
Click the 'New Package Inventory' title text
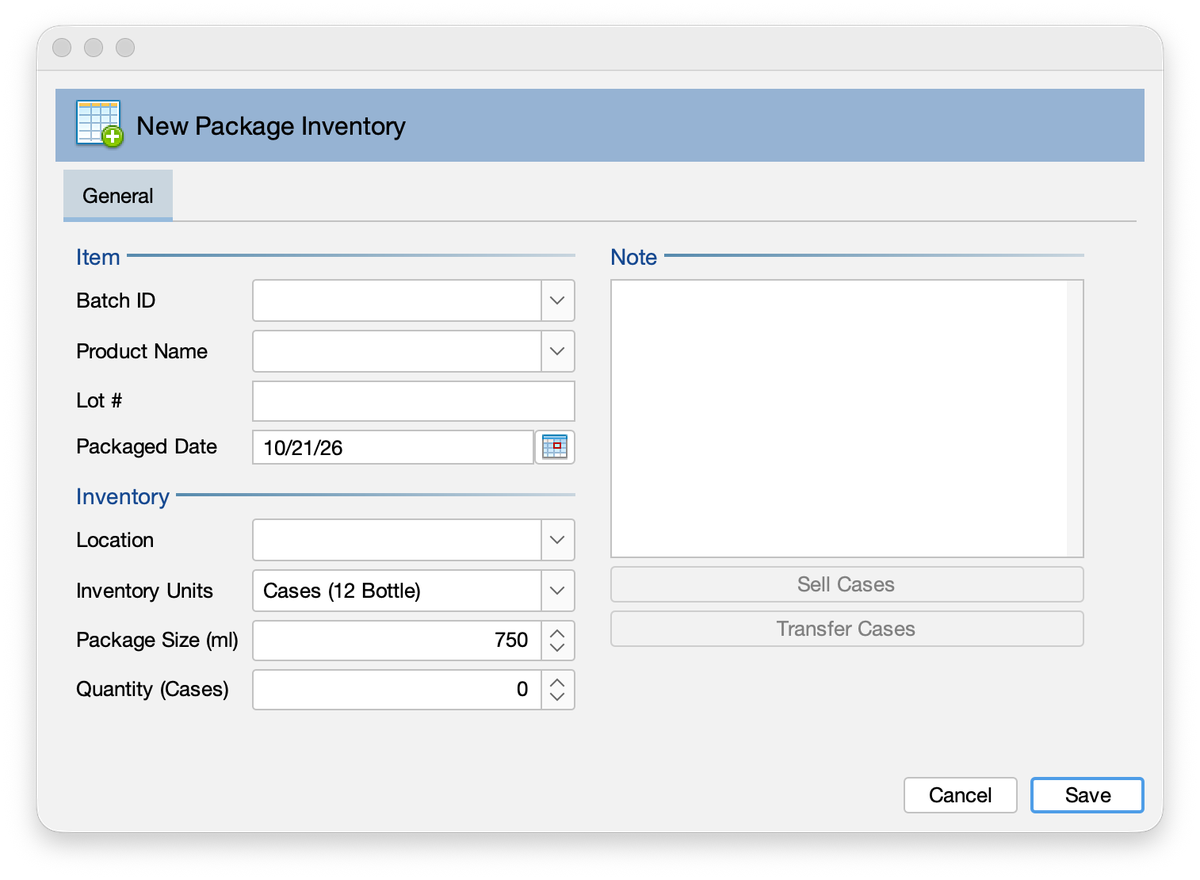271,126
